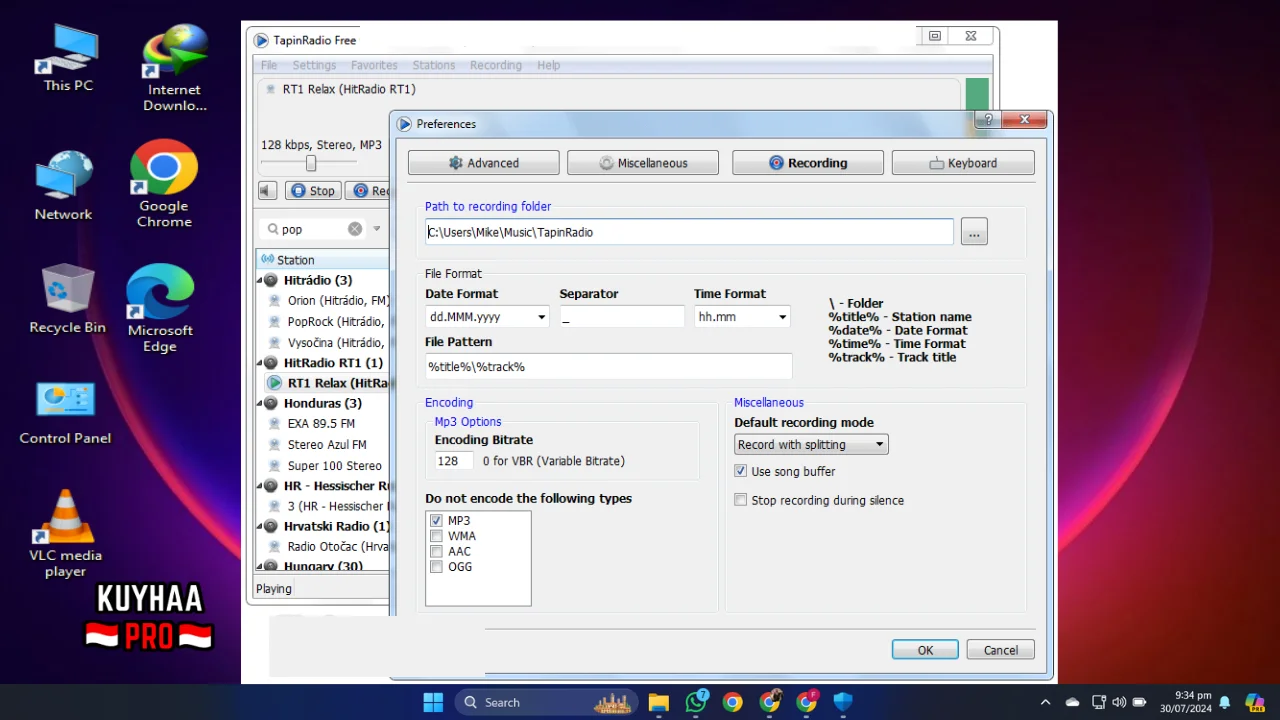This screenshot has width=1280, height=720.
Task: Open File Explorer from the taskbar
Action: [658, 702]
